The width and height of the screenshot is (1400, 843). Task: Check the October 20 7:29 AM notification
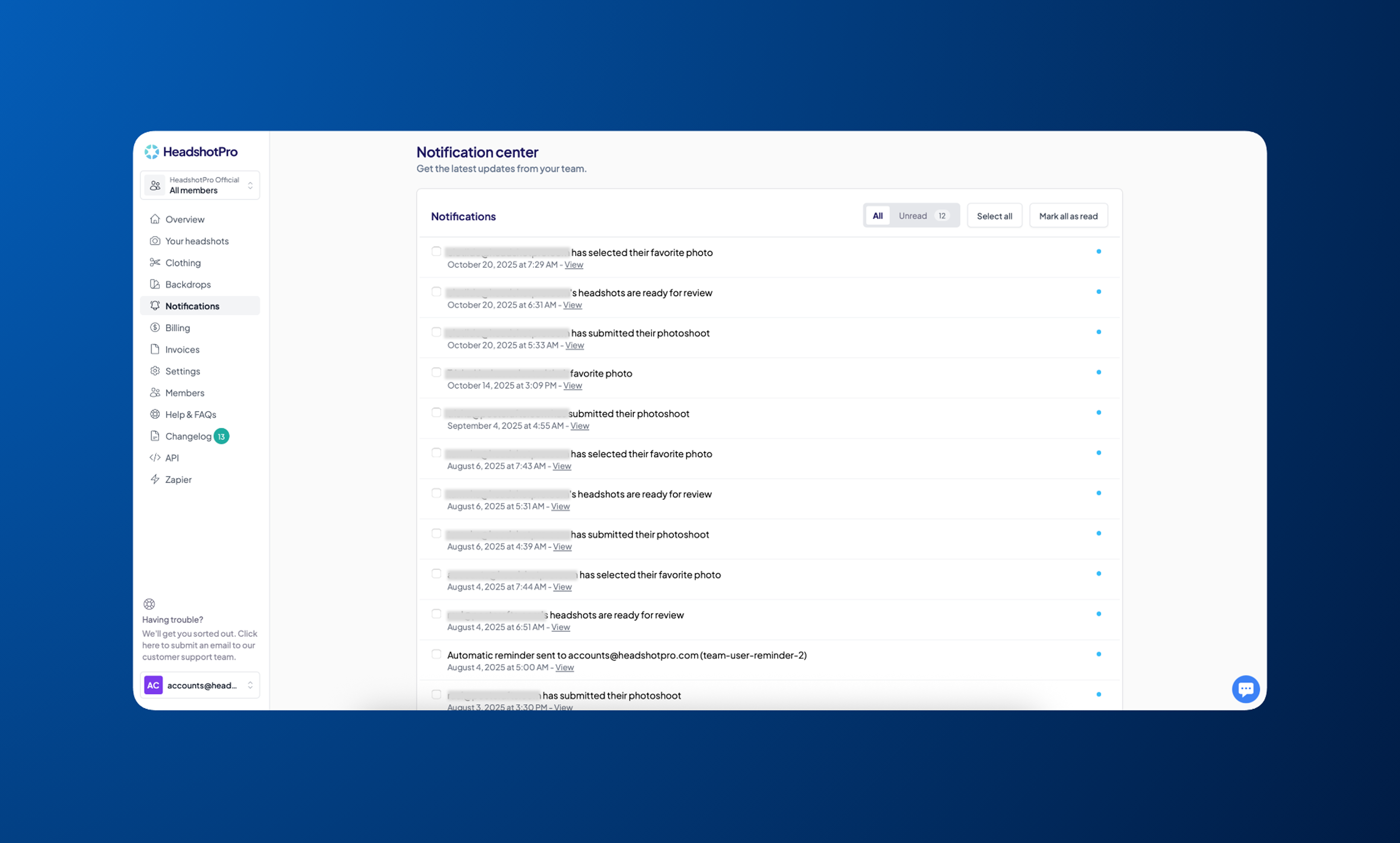click(x=436, y=251)
